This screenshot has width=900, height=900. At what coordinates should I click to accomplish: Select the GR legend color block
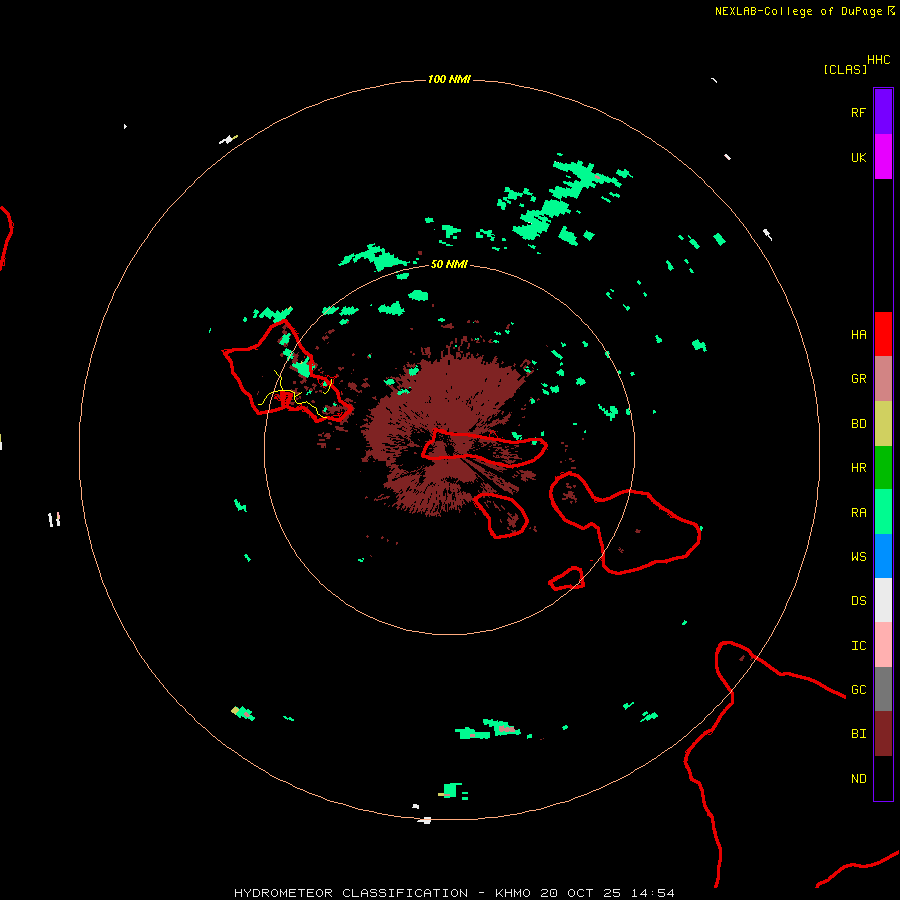pyautogui.click(x=883, y=378)
